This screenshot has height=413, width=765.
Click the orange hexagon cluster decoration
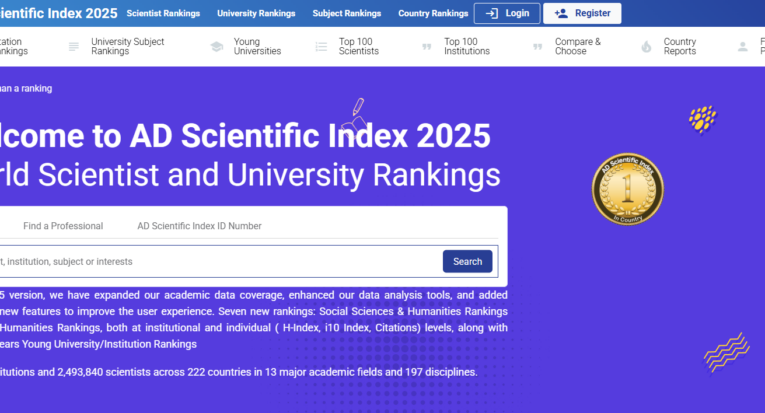(x=703, y=119)
